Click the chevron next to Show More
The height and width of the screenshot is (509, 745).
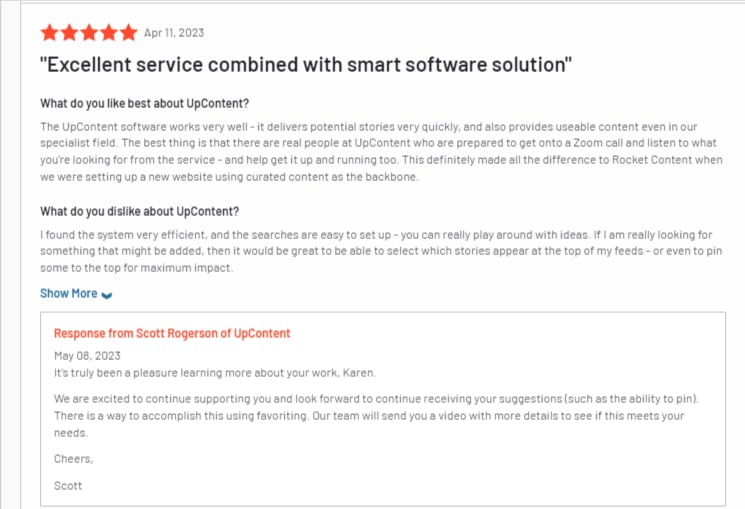(x=107, y=295)
